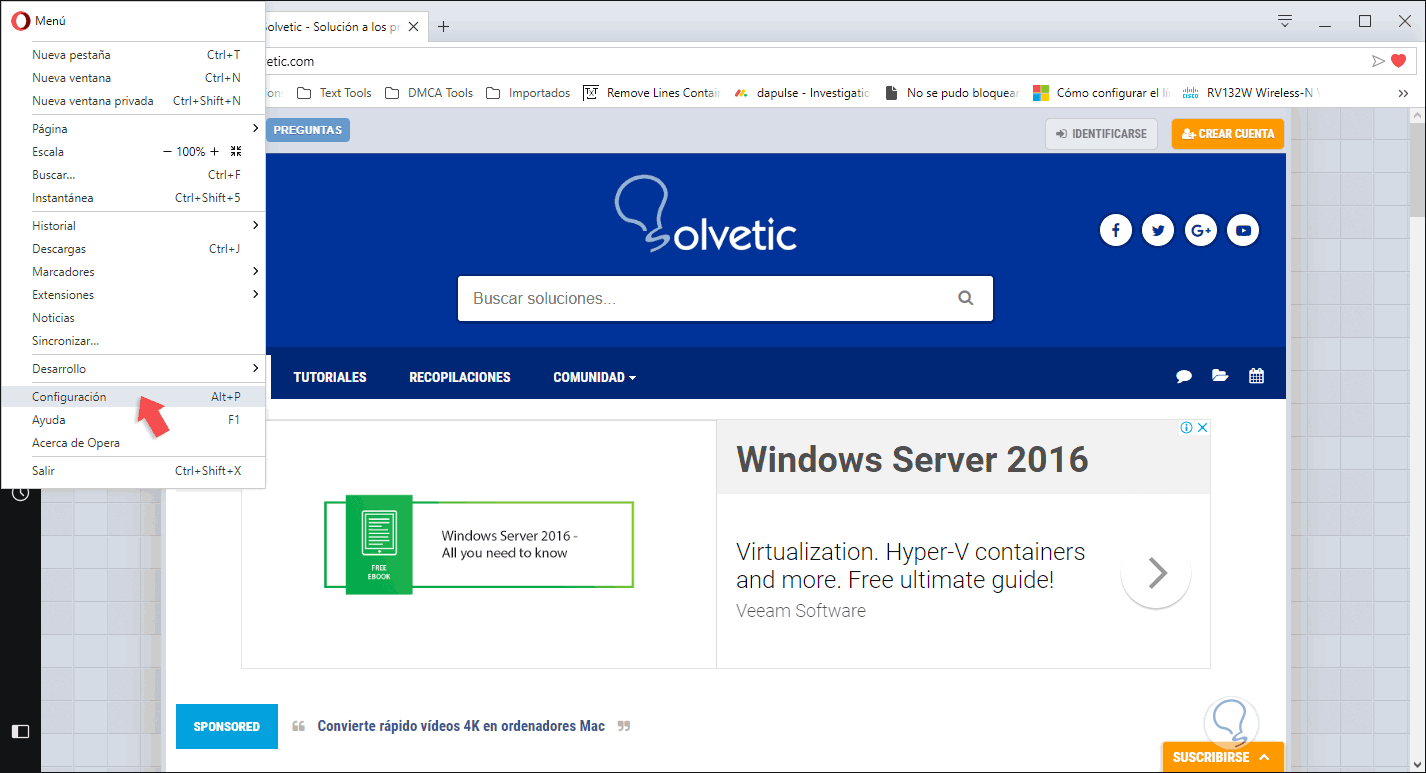Click the PREGUNTAS button
Image resolution: width=1426 pixels, height=773 pixels.
[308, 130]
